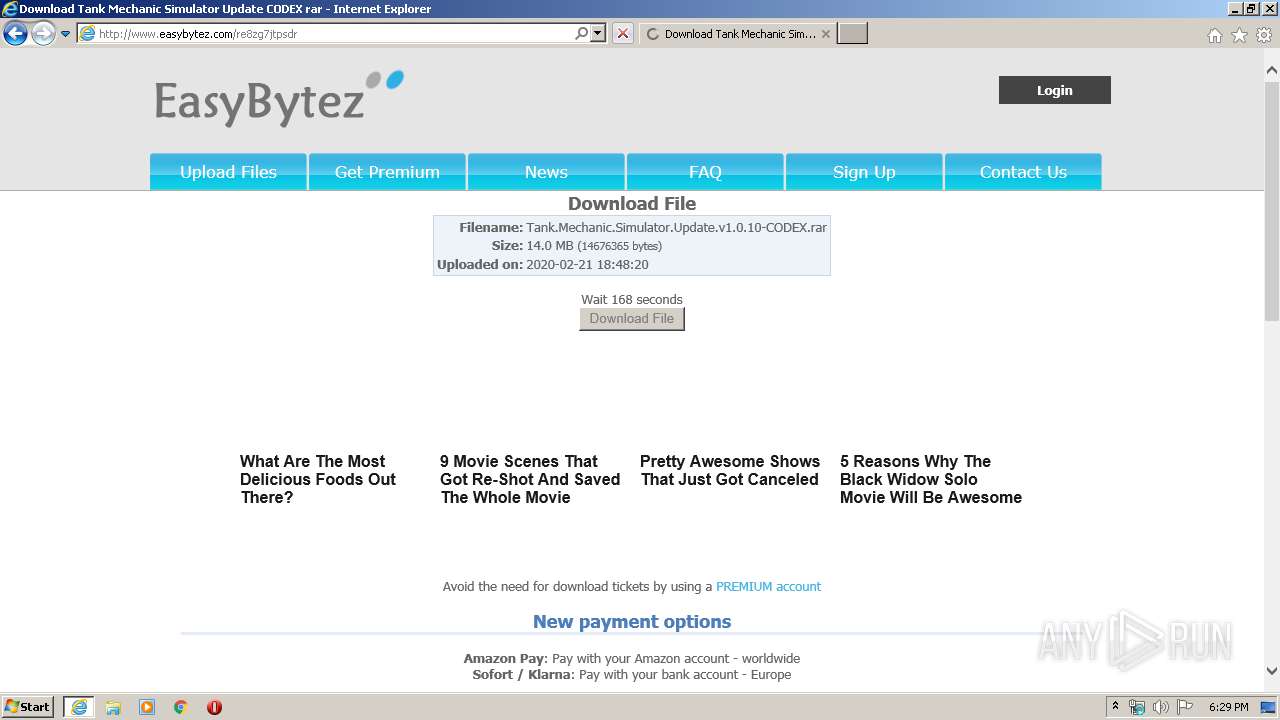Stop loading with the red X button
This screenshot has height=720, width=1280.
[x=623, y=33]
